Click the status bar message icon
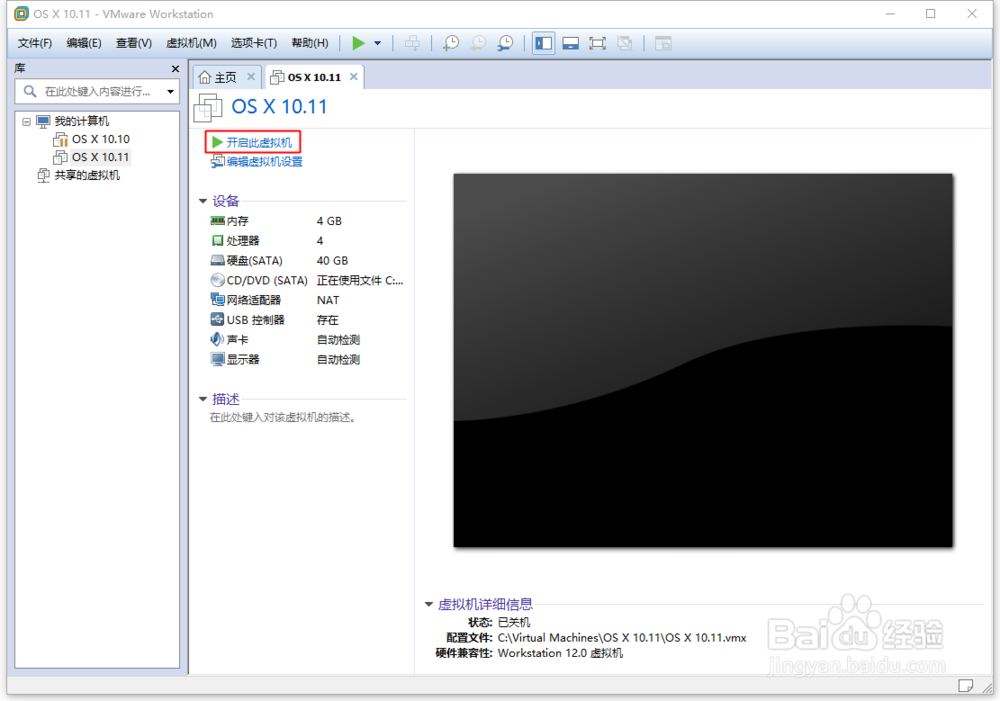This screenshot has height=701, width=1000. [x=966, y=686]
